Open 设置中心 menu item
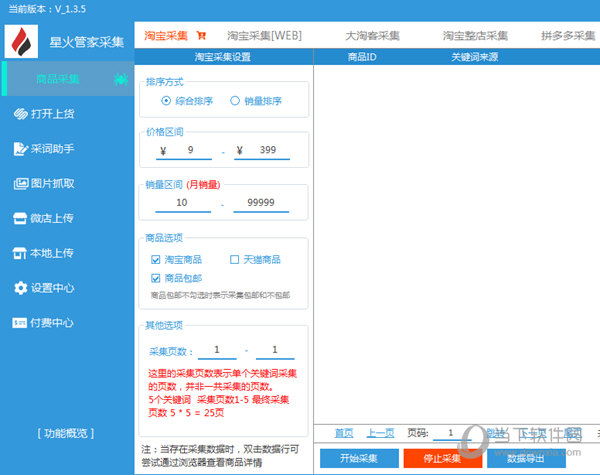Screen dimensions: 600x475 53,288
